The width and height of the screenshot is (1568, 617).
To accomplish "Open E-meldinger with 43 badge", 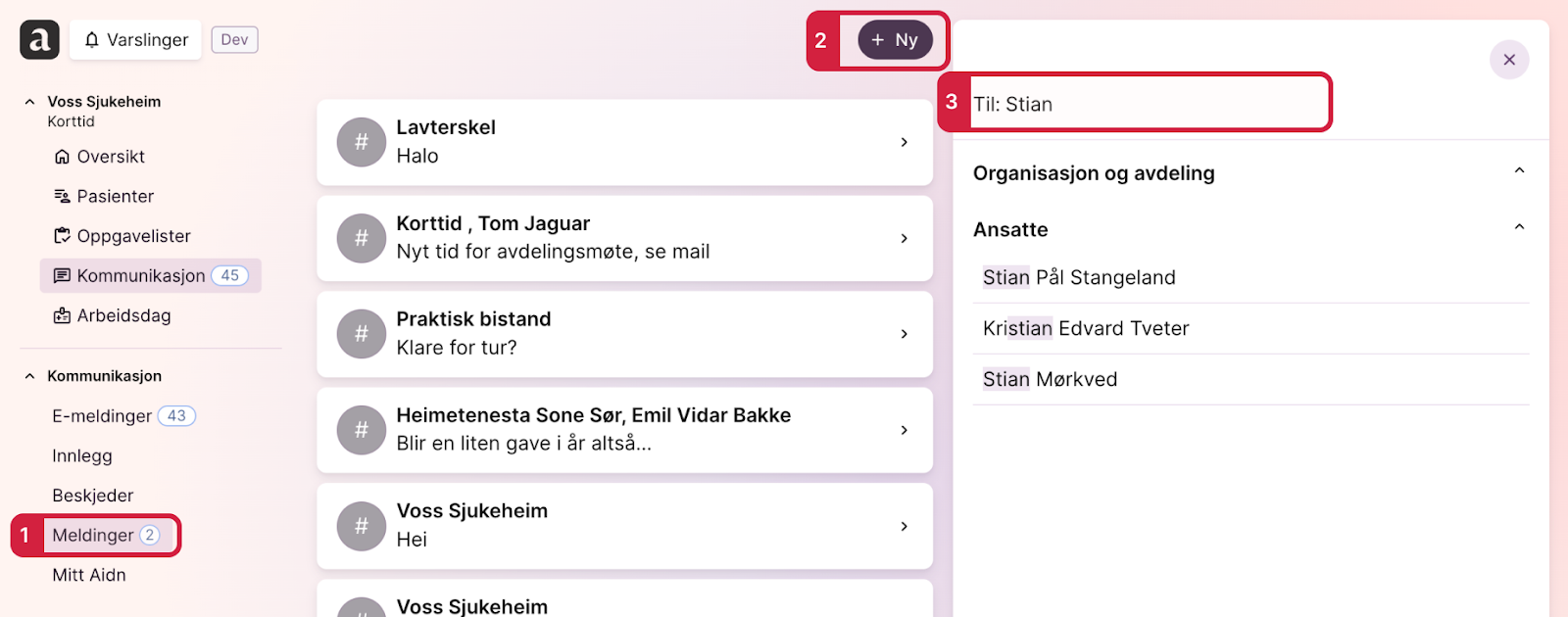I will (x=123, y=416).
